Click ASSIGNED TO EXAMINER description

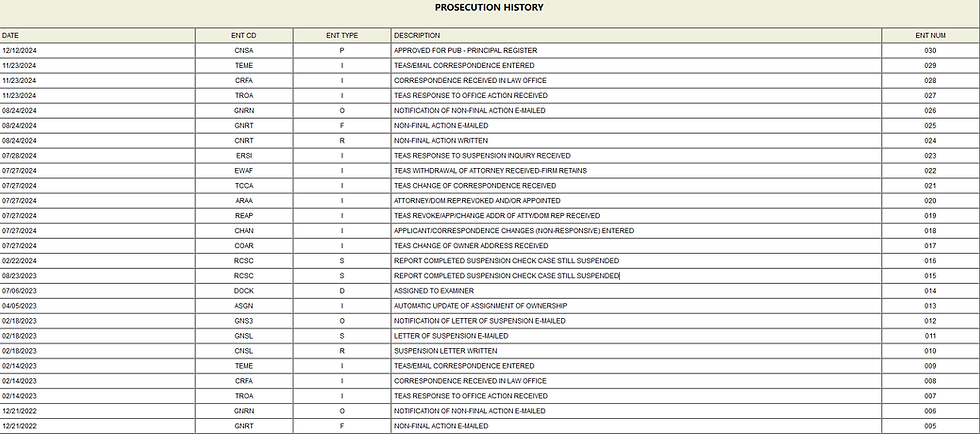tap(434, 291)
